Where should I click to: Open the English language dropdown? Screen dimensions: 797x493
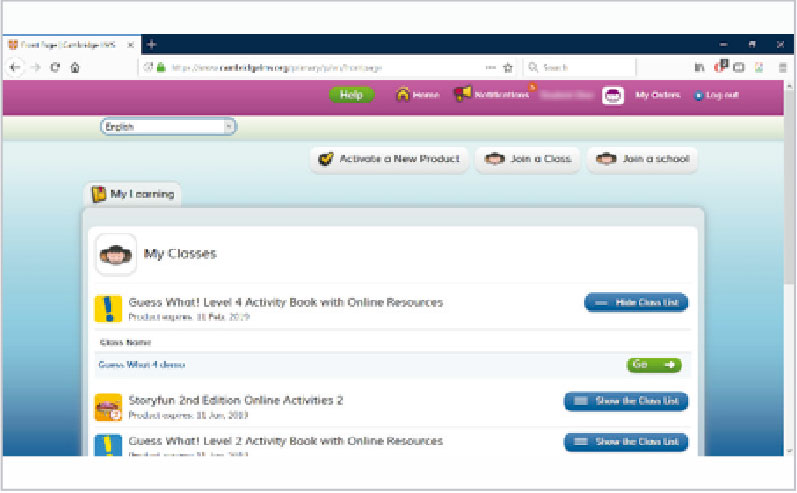coord(168,127)
